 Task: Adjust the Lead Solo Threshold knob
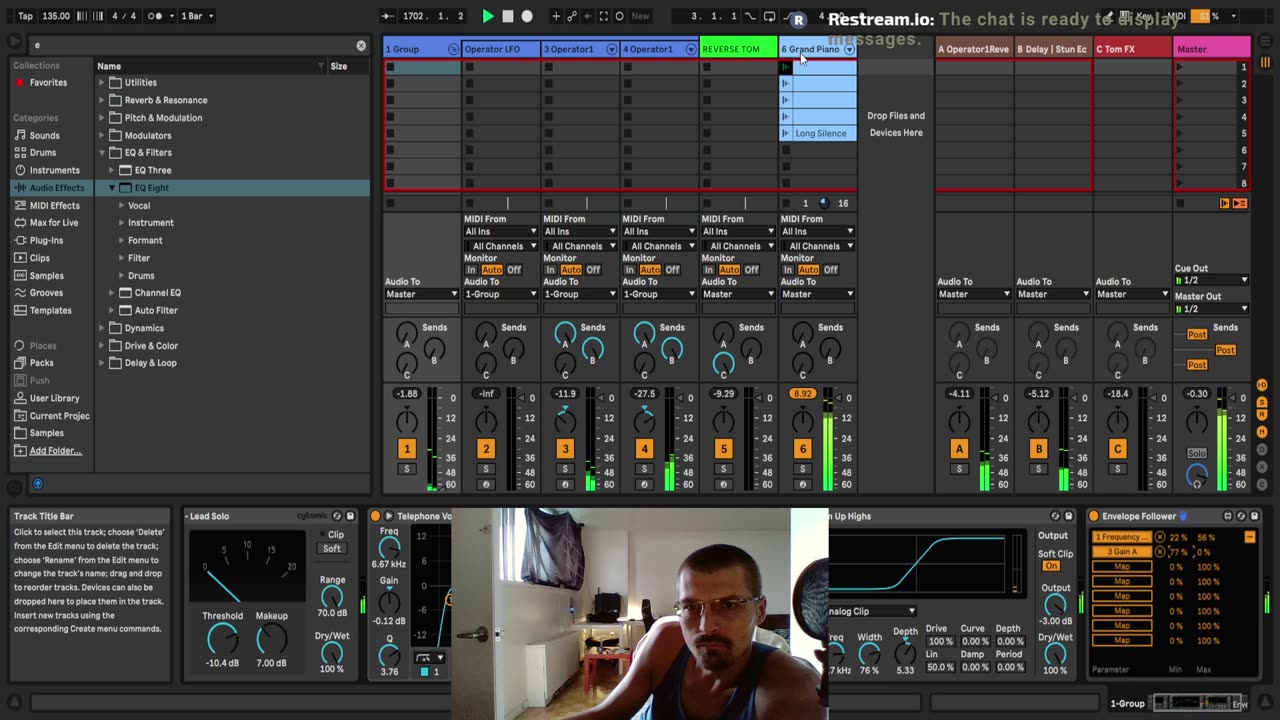[222, 639]
